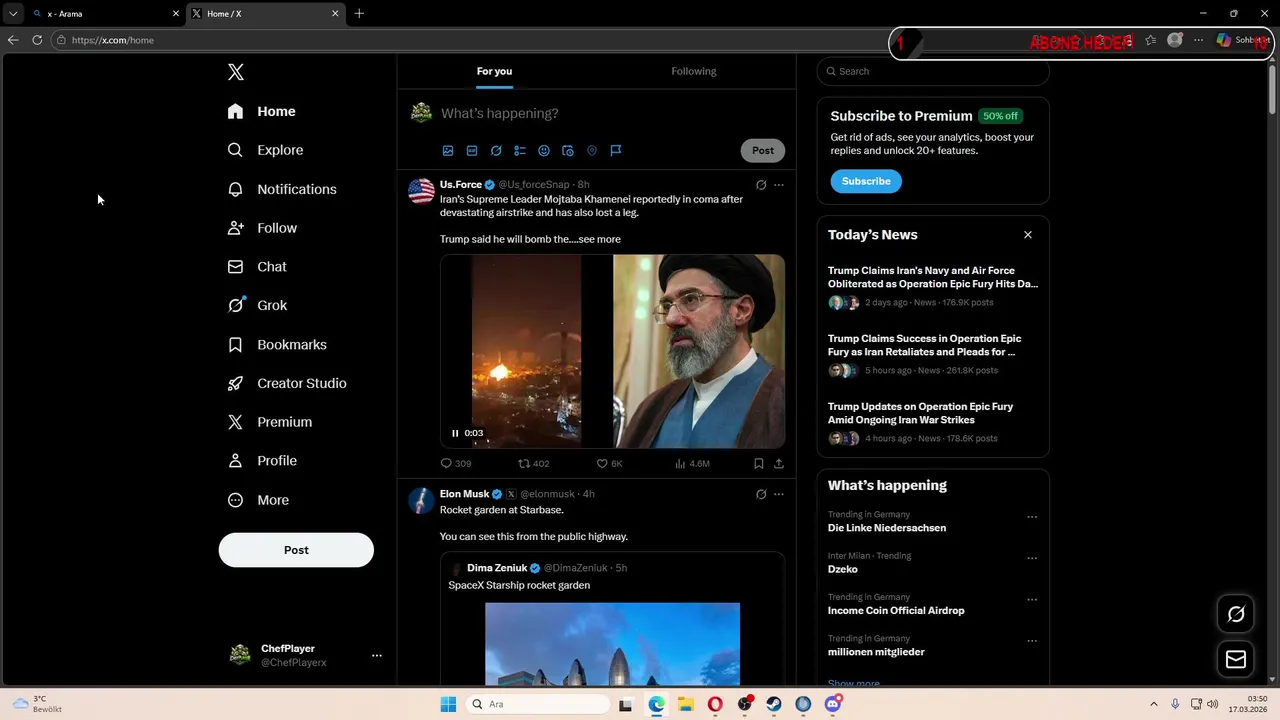Schedule the post with the calendar icon
Screen dimensions: 1280x720
point(568,151)
